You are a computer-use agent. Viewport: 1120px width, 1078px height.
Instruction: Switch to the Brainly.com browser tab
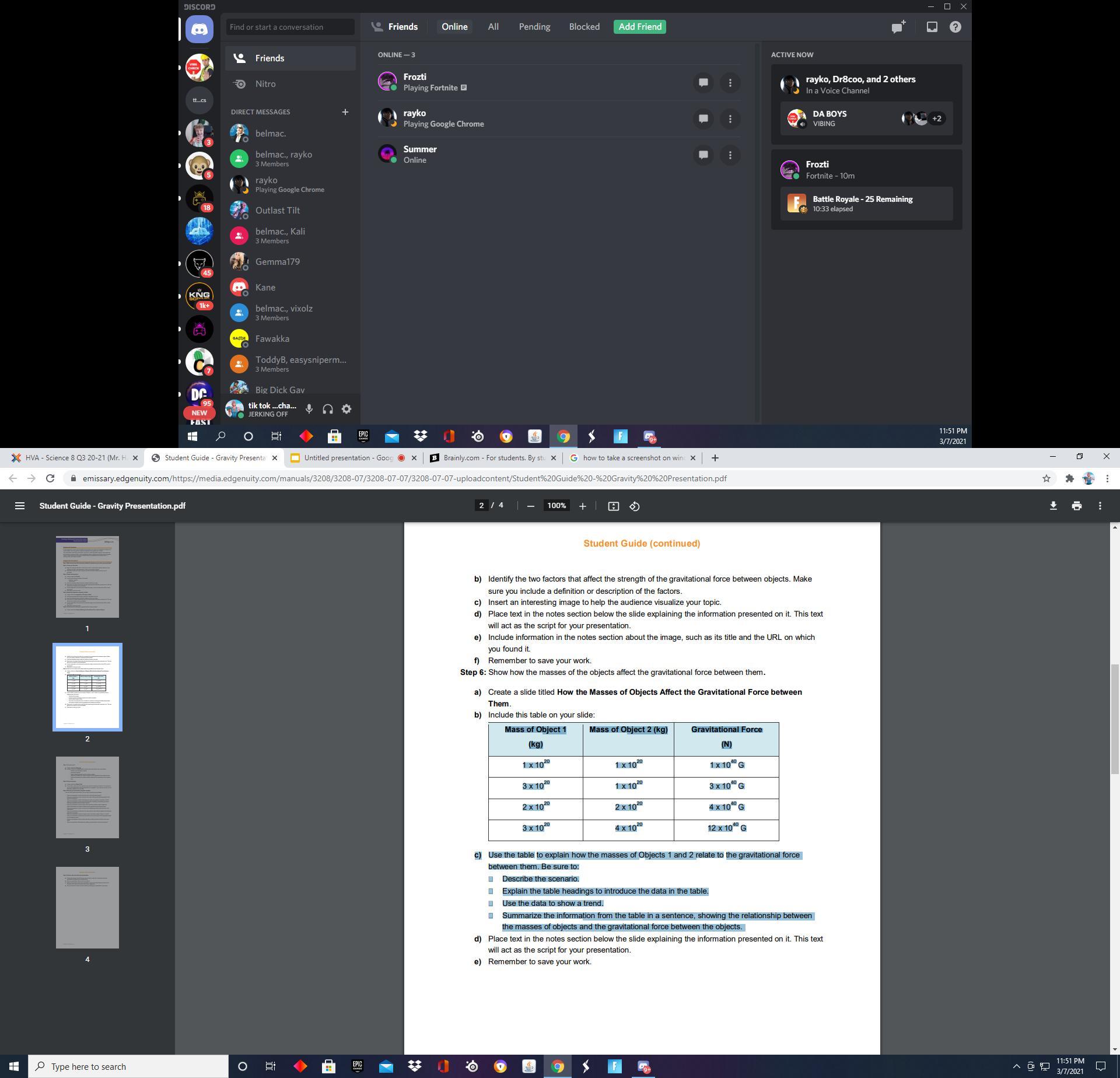pos(490,458)
